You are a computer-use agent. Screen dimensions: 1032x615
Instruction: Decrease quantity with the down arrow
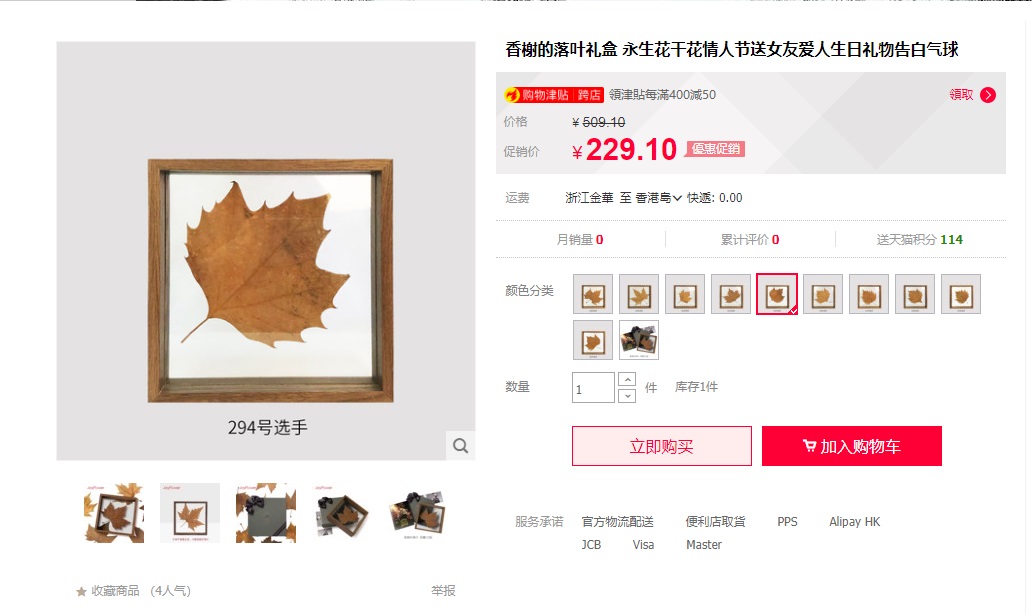(x=627, y=395)
